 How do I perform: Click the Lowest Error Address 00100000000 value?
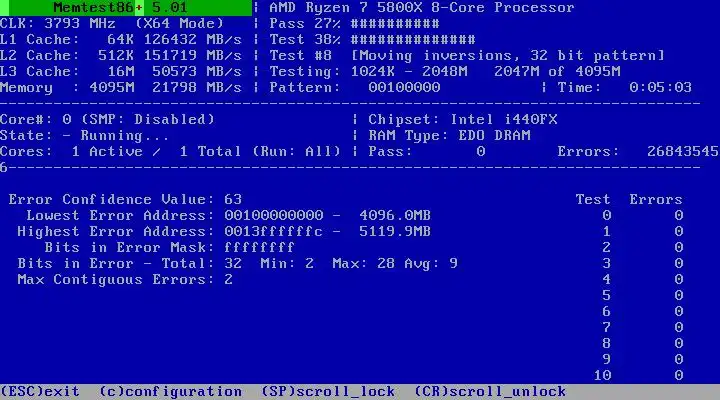point(274,215)
